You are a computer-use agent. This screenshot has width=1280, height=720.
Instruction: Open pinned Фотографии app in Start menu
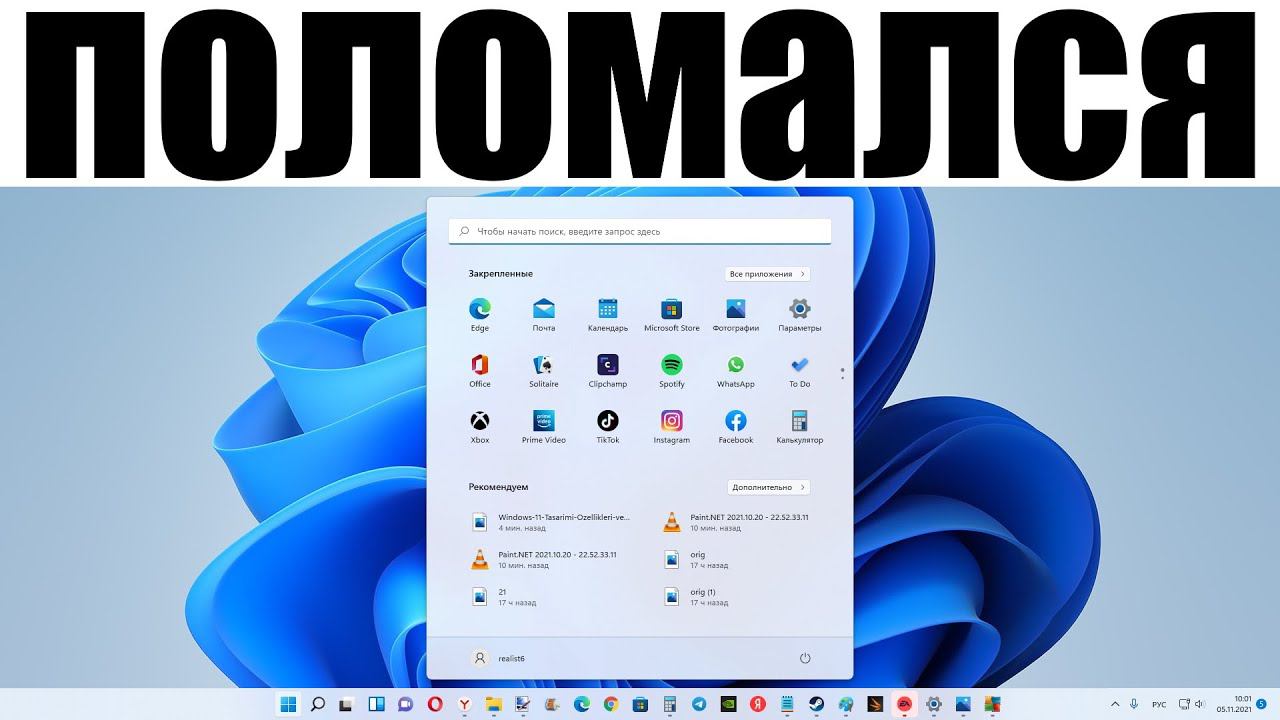coord(736,314)
